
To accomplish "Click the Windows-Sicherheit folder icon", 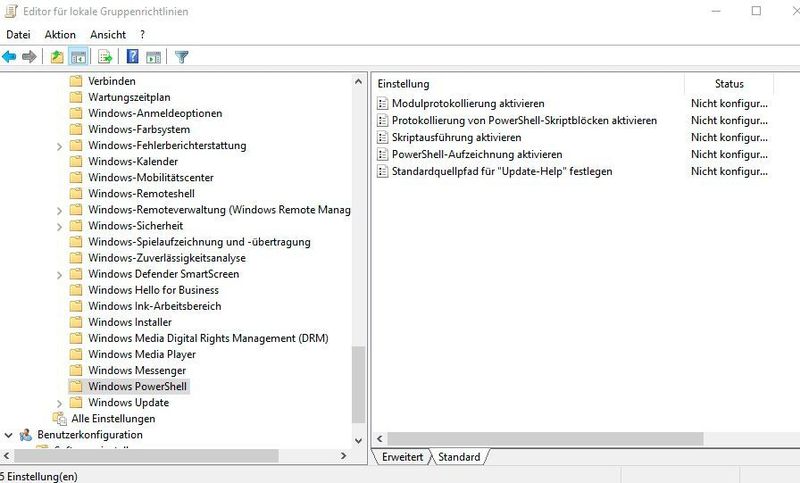I will pyautogui.click(x=76, y=225).
